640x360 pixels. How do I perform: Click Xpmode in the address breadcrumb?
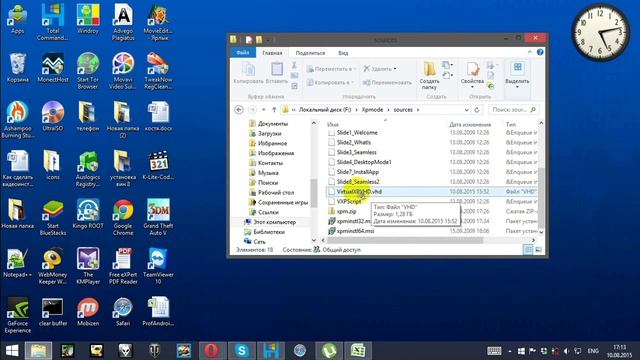[x=372, y=110]
